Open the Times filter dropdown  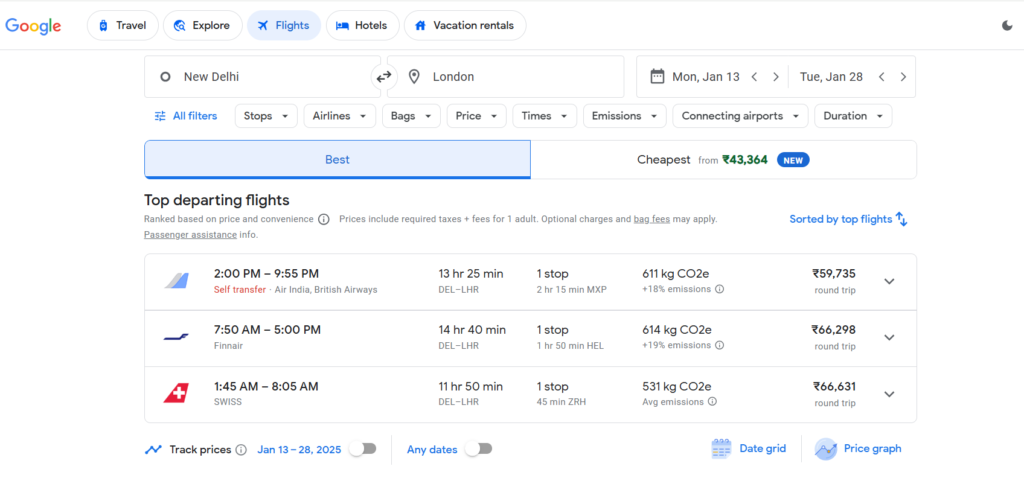[x=545, y=116]
